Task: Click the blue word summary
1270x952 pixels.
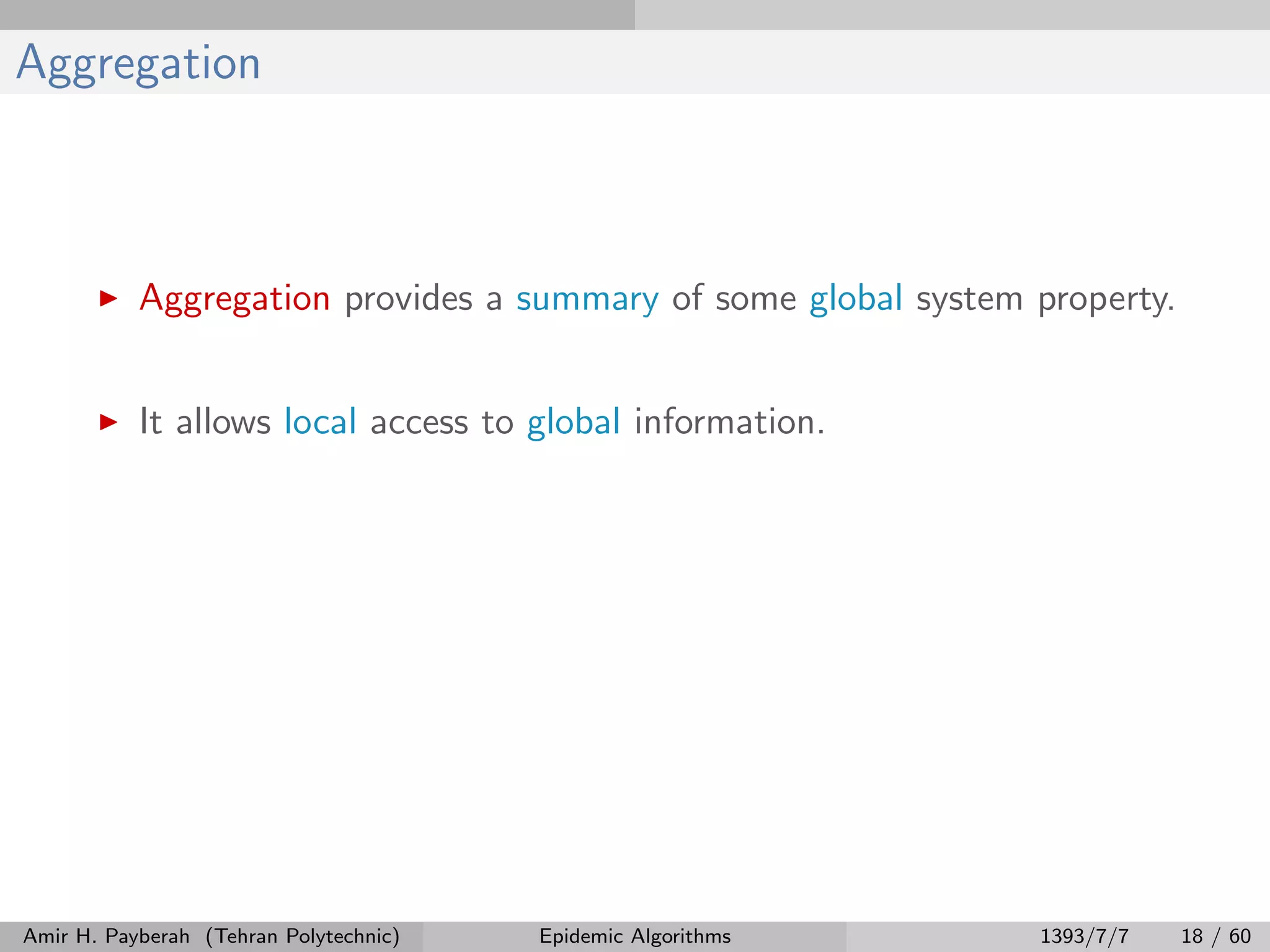Action: point(587,299)
